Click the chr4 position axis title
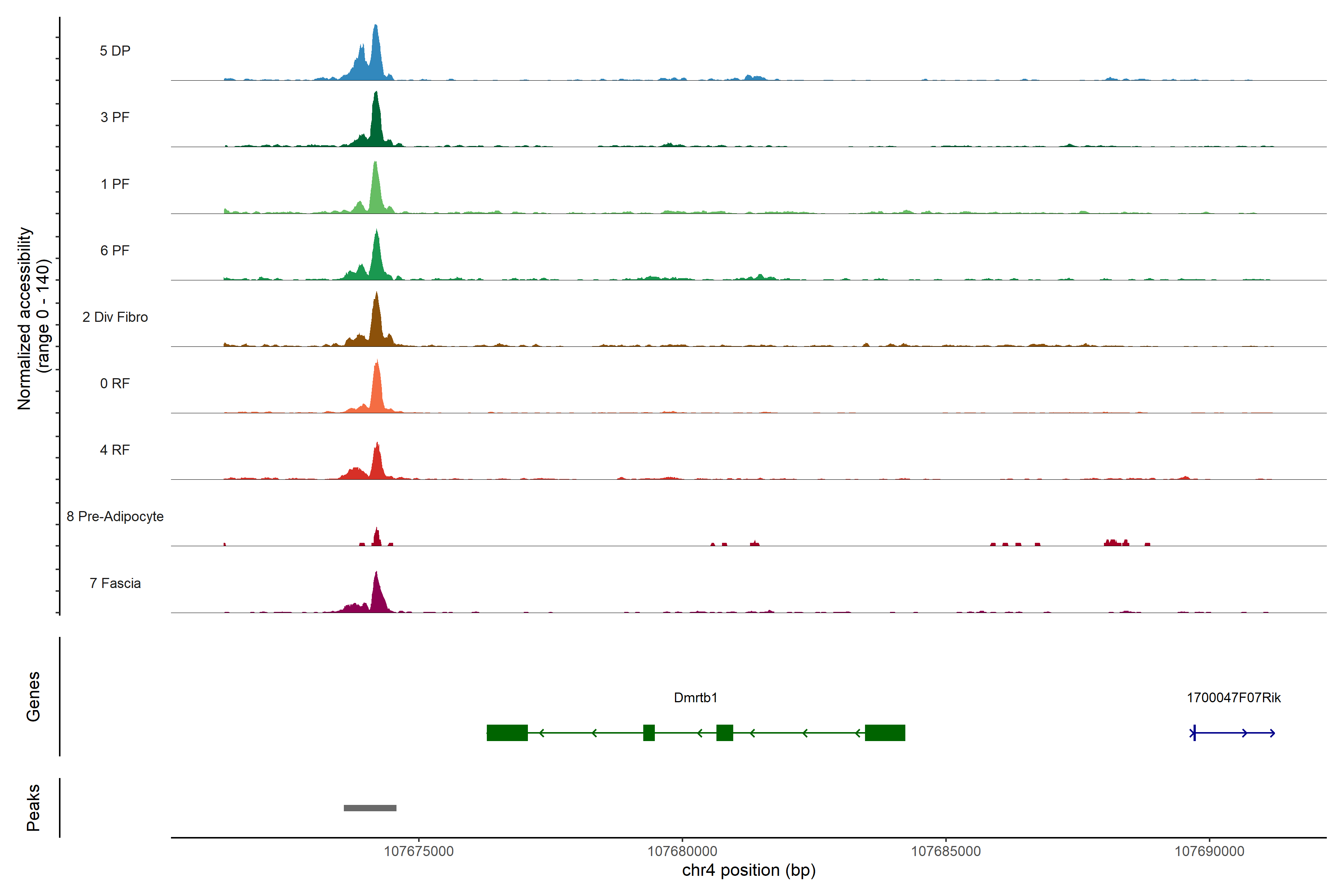1344x896 pixels. coord(749,870)
